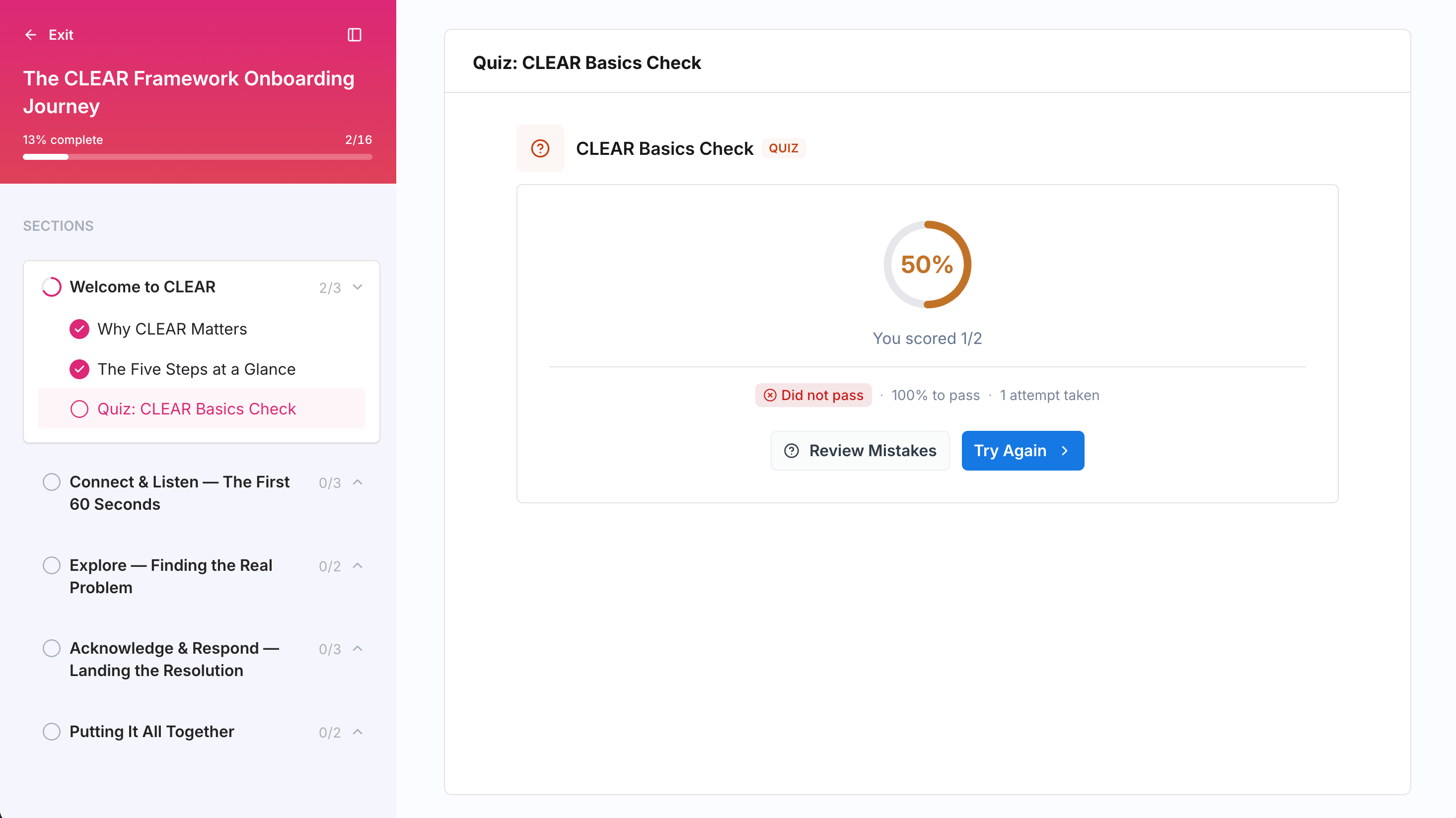This screenshot has height=818, width=1456.
Task: Click the Quiz: CLEAR Basics Check page heading
Action: click(x=586, y=63)
